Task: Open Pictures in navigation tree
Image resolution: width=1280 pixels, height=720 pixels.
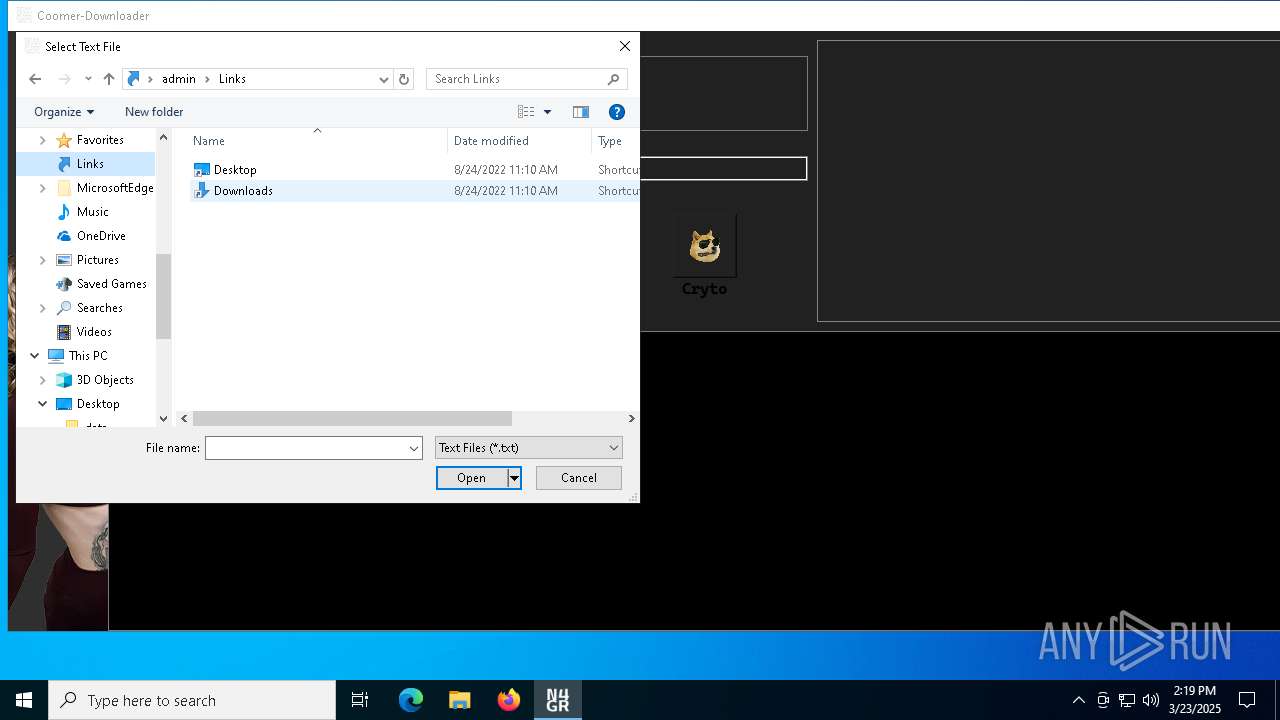Action: [x=97, y=260]
